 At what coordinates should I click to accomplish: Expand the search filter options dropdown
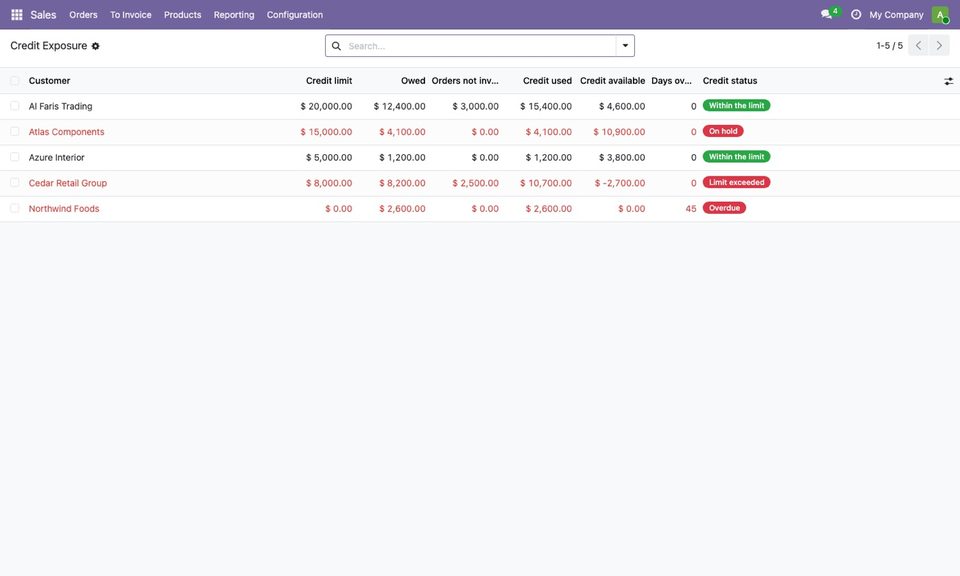tap(625, 46)
